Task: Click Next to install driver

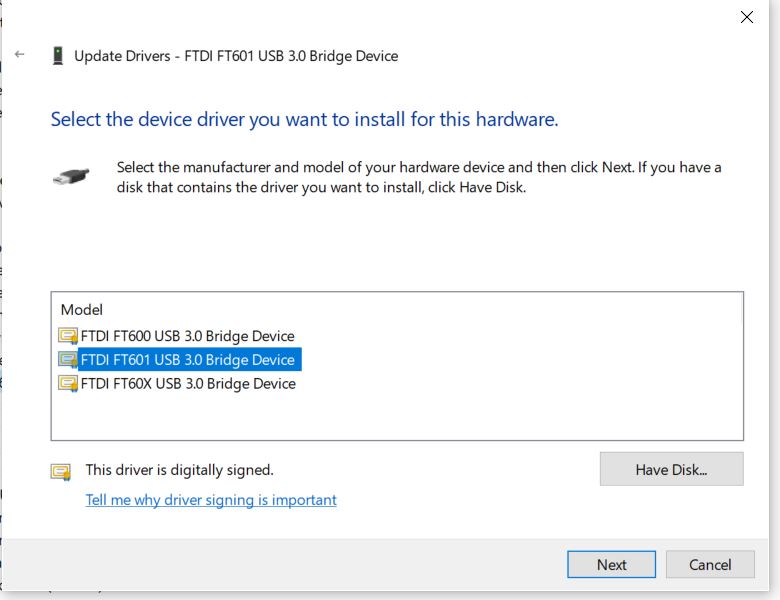Action: point(611,565)
